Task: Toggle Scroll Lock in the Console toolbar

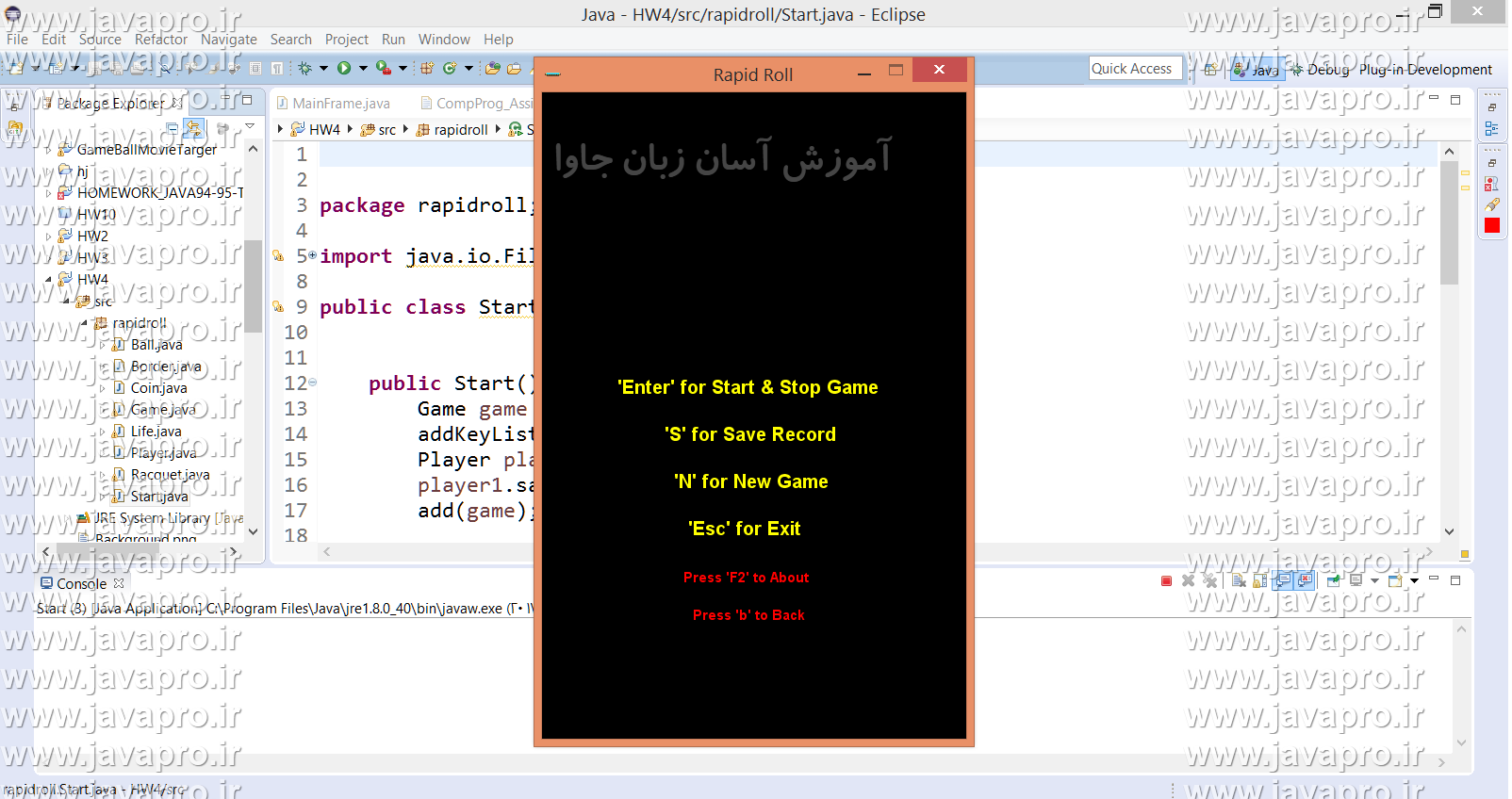Action: 1260,581
